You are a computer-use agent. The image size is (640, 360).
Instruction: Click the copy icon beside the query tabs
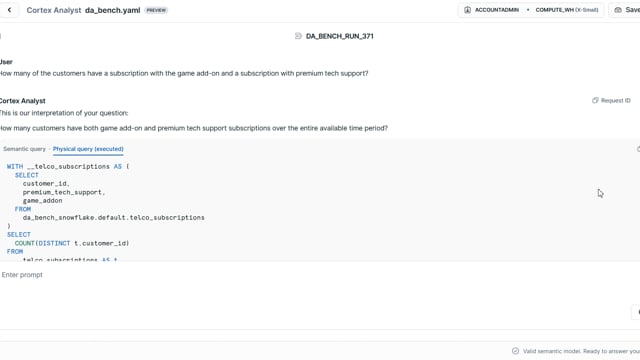point(638,149)
